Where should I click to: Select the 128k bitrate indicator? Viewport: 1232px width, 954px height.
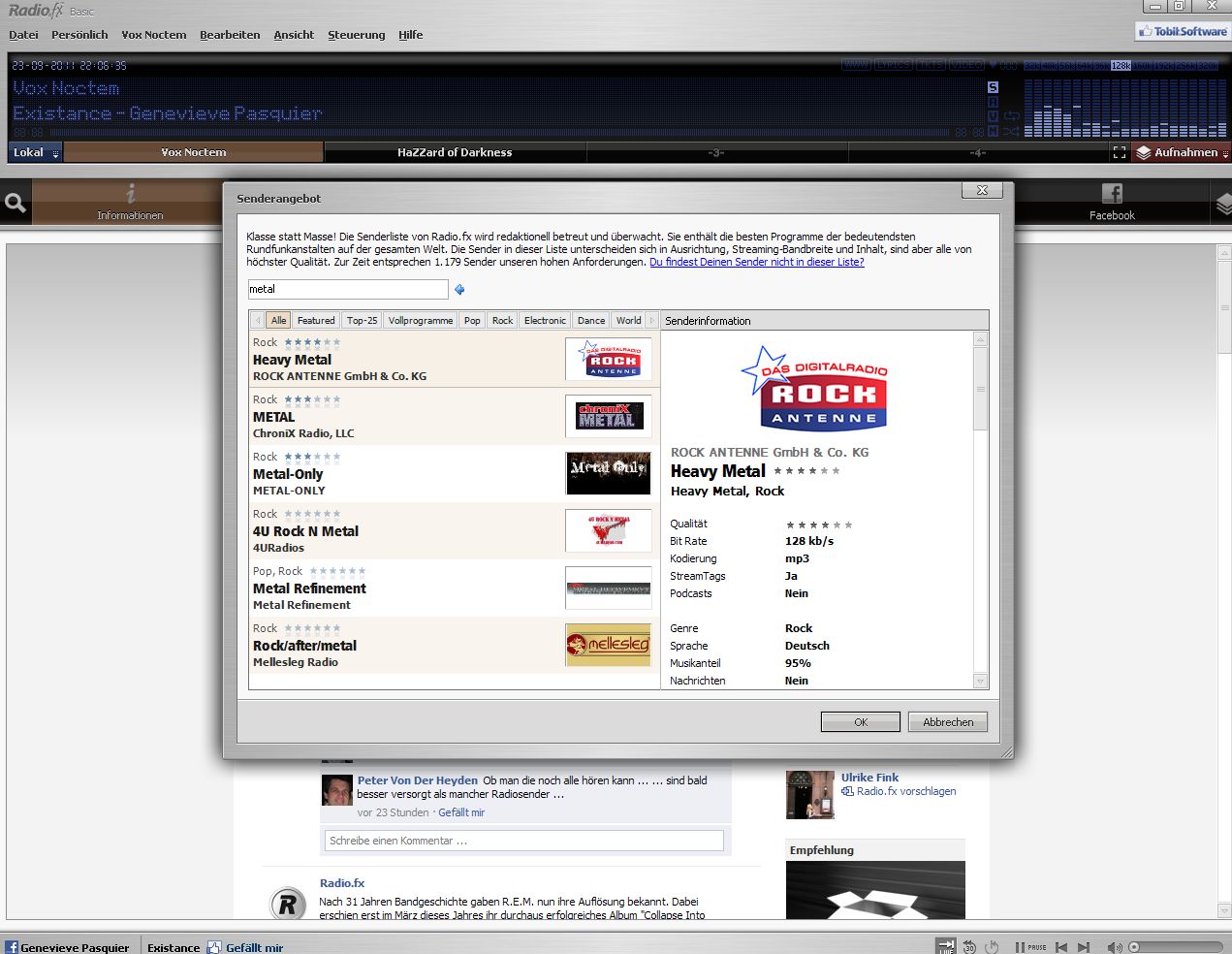point(1121,65)
